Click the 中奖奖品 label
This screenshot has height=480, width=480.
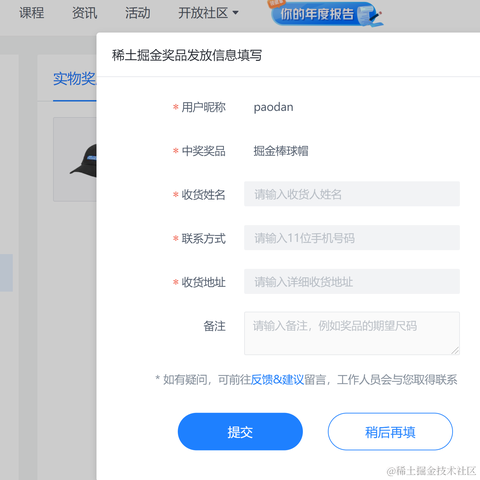203,151
